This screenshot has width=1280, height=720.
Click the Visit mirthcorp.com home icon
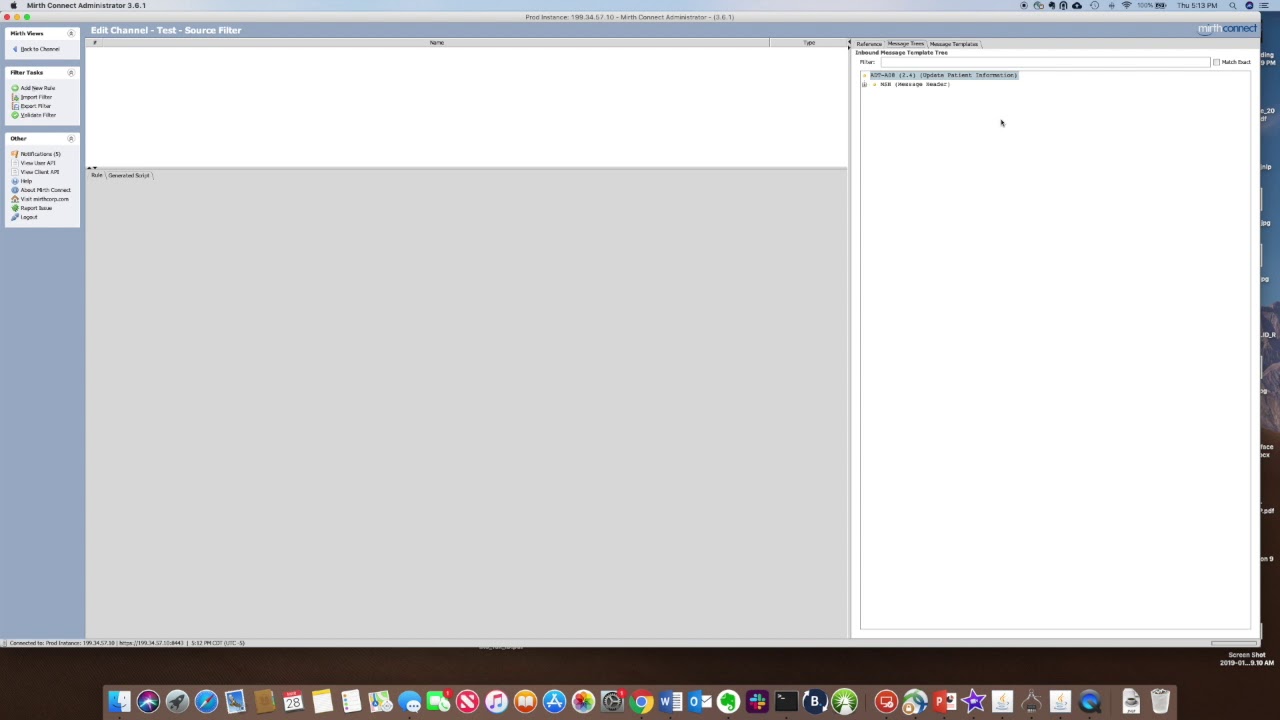[x=15, y=199]
